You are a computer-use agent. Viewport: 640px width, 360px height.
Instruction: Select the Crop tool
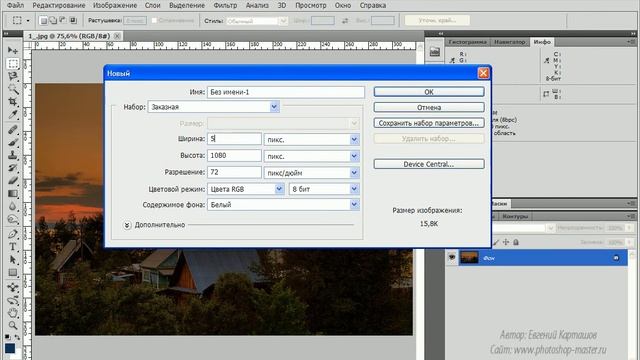click(13, 102)
